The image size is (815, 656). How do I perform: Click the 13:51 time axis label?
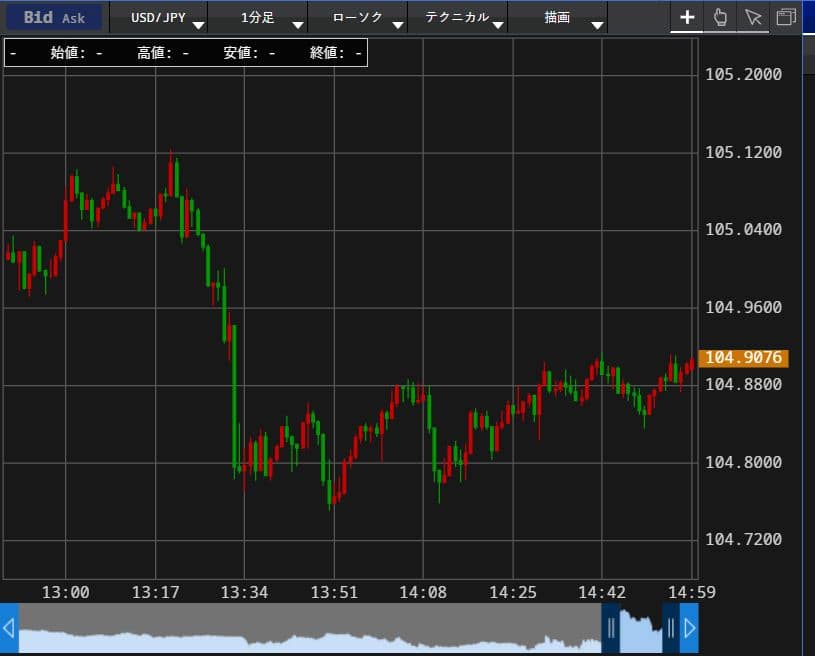[x=334, y=592]
